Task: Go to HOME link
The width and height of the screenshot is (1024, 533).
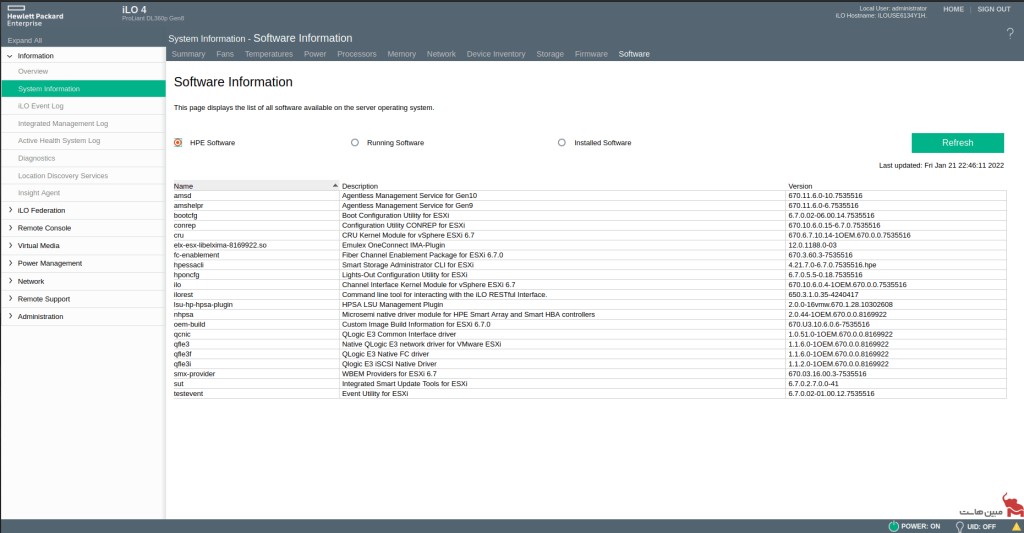Action: [953, 9]
